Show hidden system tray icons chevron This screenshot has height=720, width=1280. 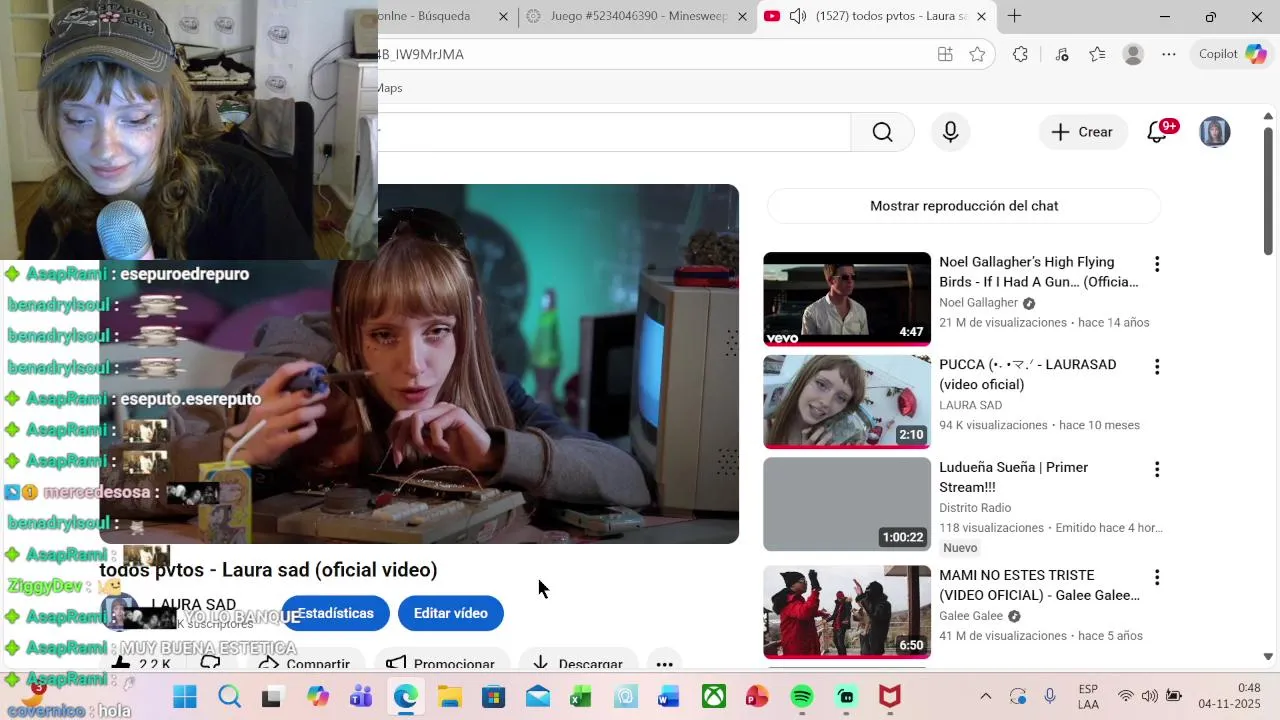click(x=985, y=696)
